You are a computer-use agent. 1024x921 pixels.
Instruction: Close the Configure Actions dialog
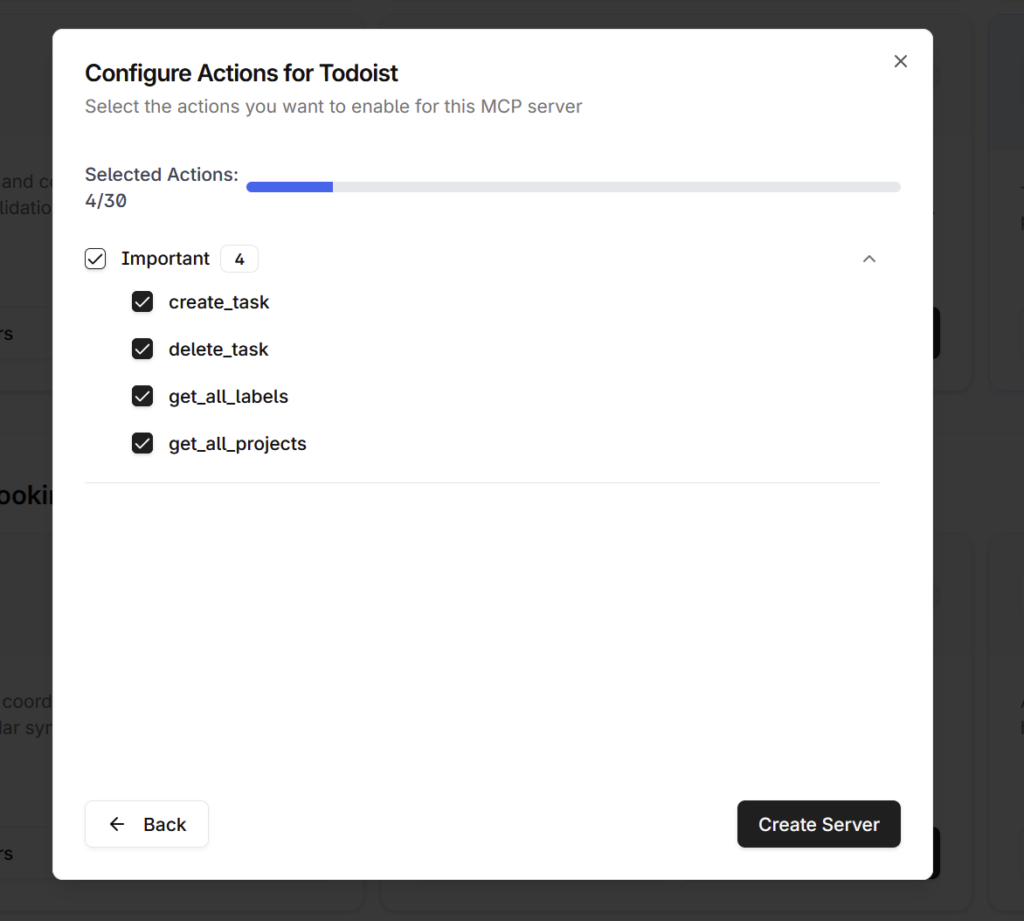(x=901, y=61)
